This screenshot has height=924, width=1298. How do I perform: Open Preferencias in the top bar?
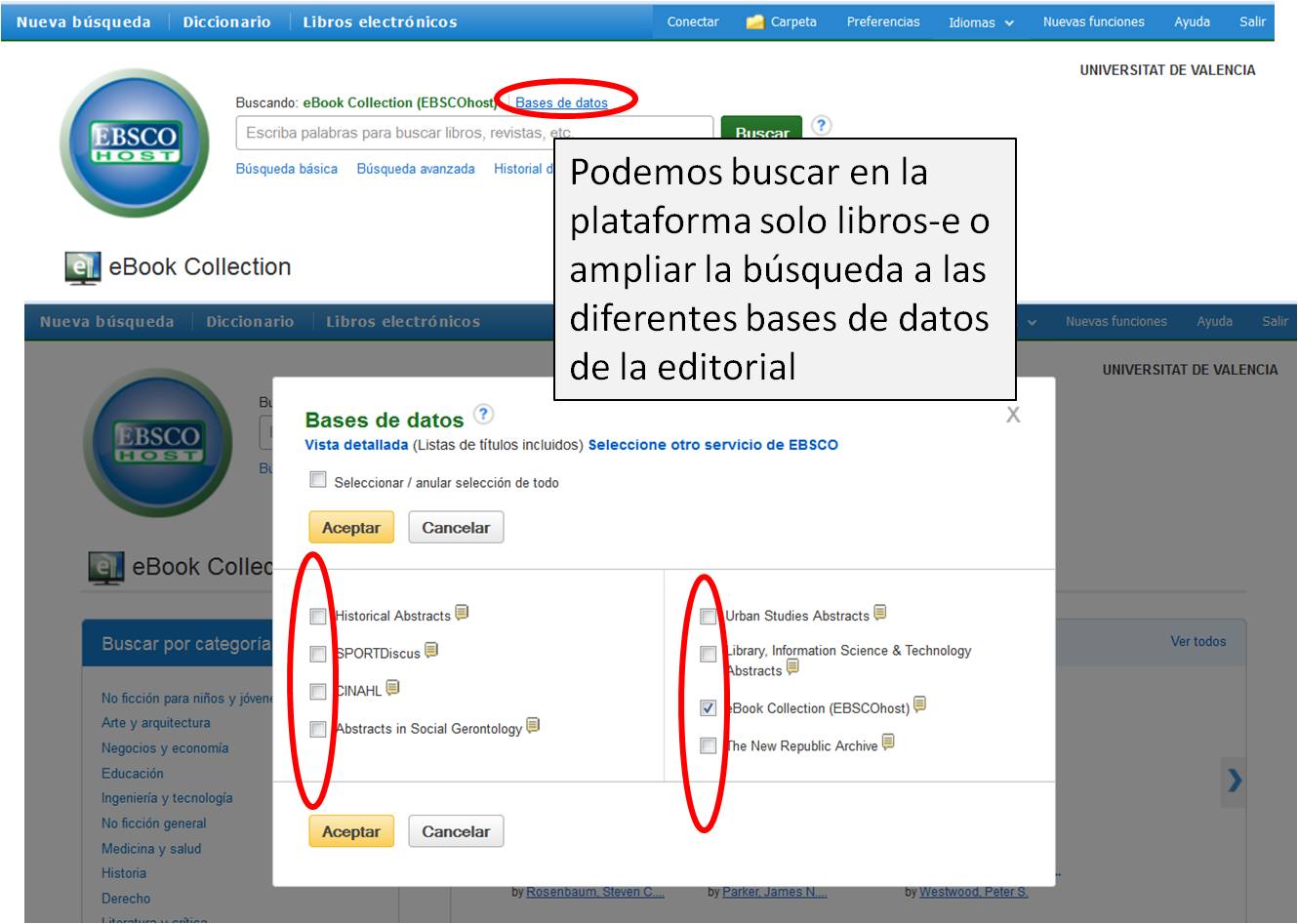coord(883,21)
